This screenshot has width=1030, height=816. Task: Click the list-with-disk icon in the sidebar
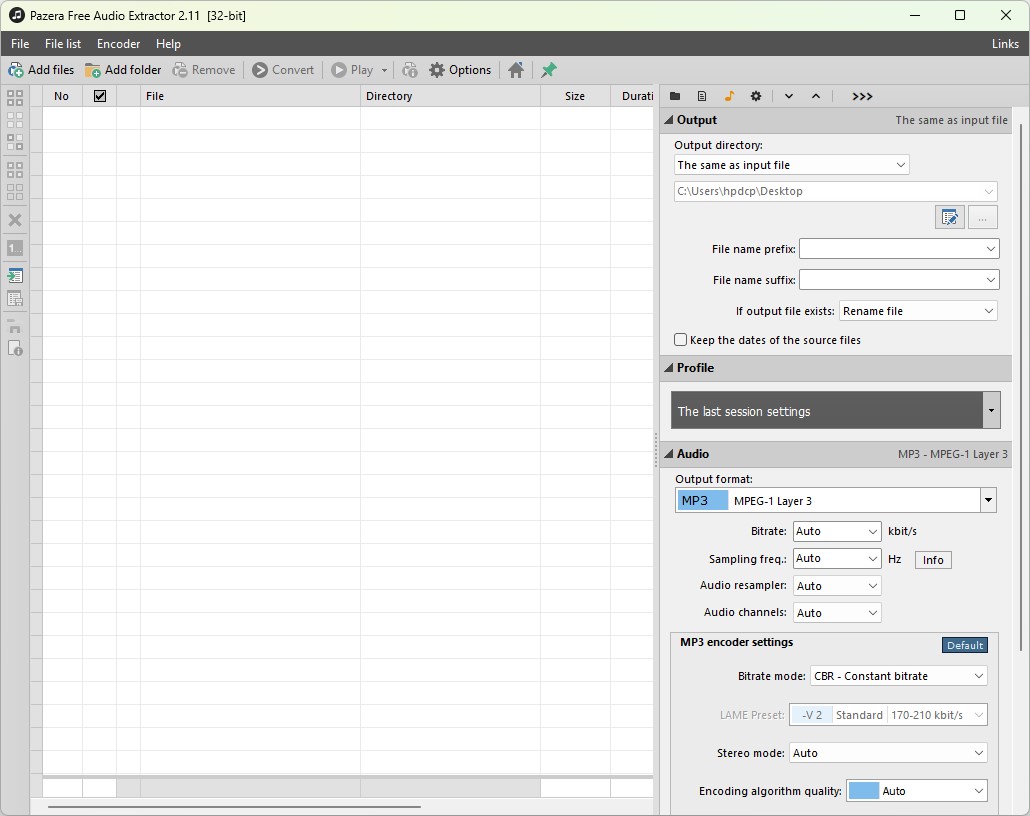pos(14,299)
